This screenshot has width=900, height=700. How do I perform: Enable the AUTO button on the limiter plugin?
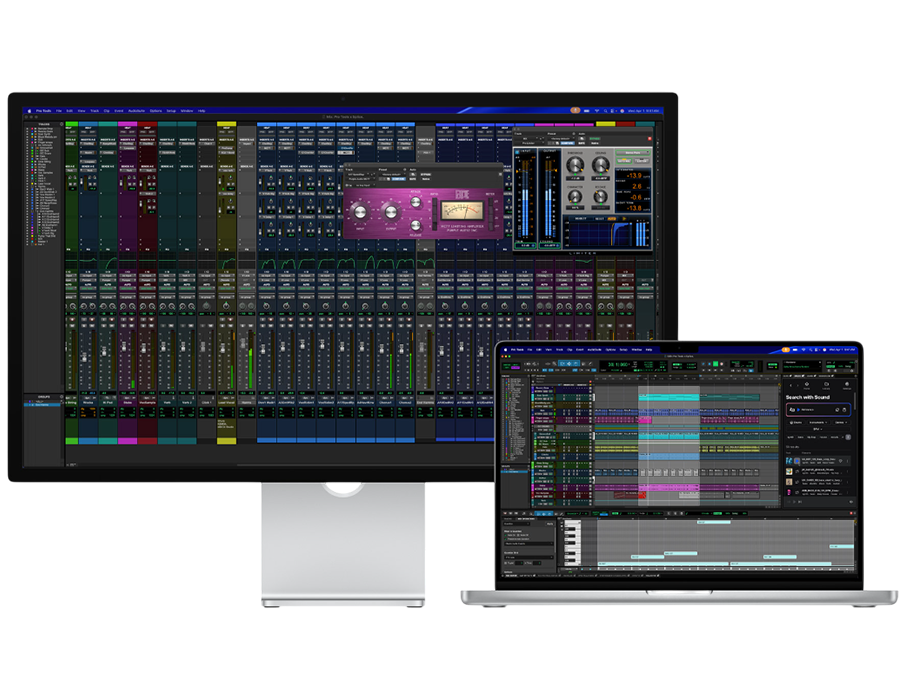(x=611, y=218)
